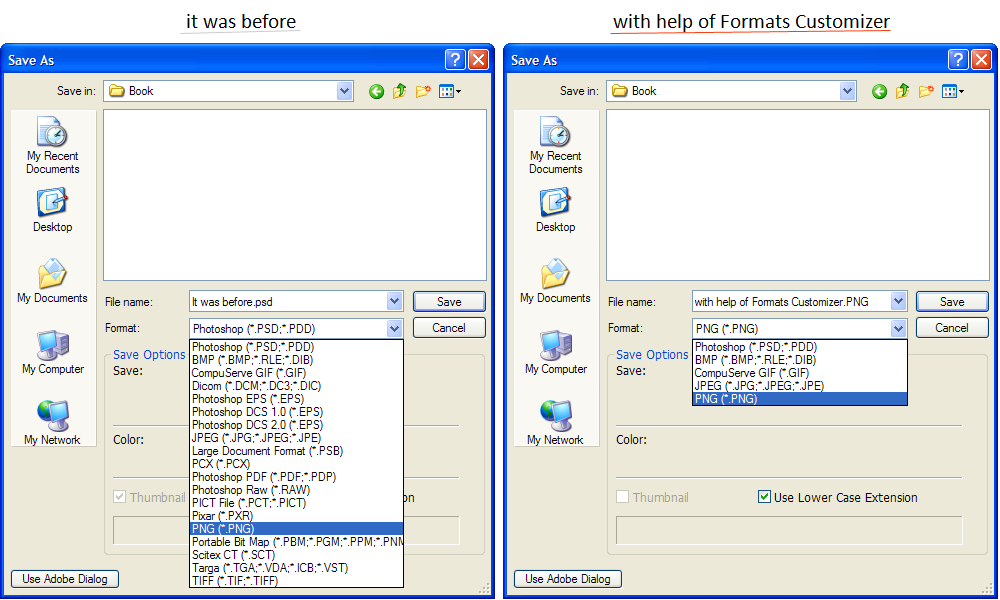Enable Thumbnail checkbox in right dialog
The width and height of the screenshot is (1000, 600).
[623, 497]
